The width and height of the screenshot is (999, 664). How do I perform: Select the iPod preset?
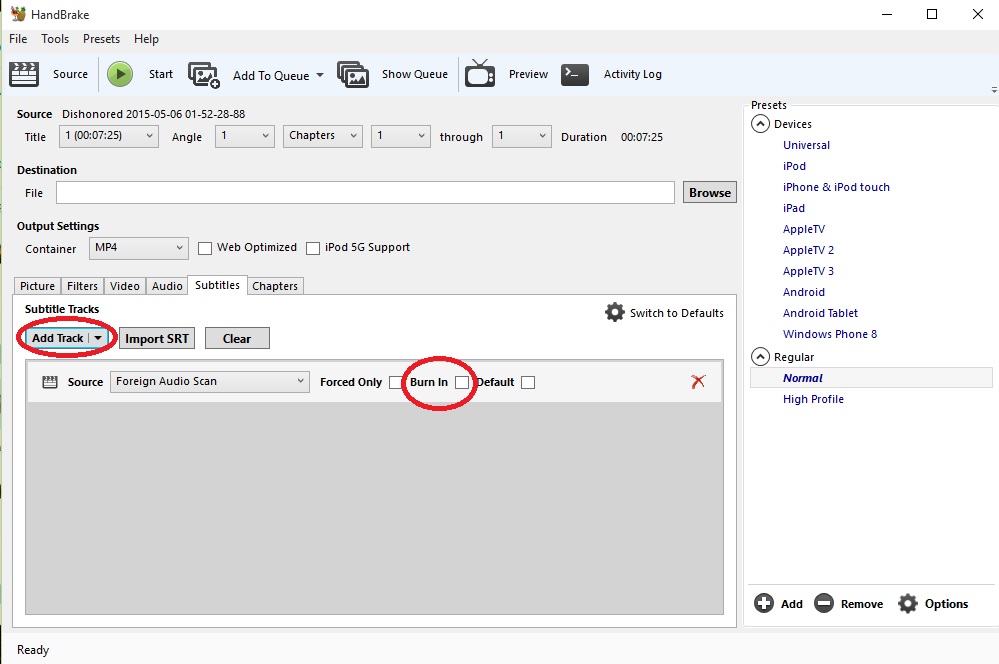point(794,166)
